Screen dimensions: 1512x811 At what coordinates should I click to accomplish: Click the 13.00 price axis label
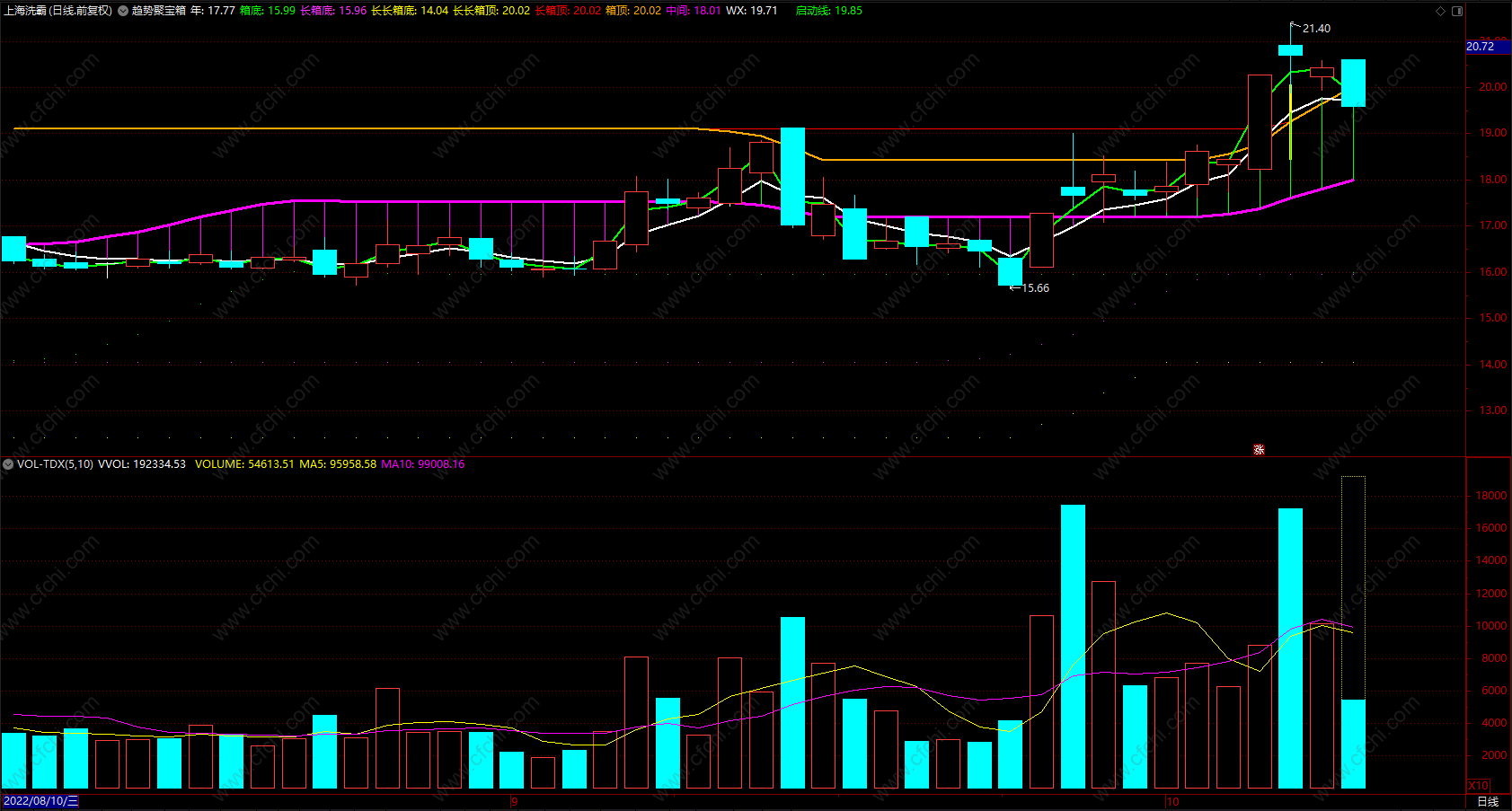1493,410
